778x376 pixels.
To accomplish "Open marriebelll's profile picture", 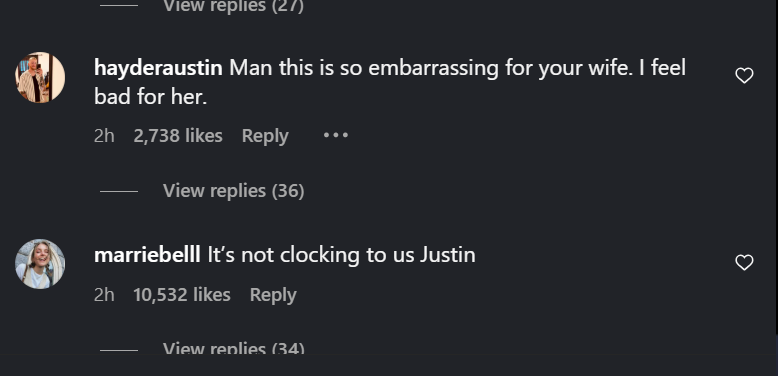I will pyautogui.click(x=40, y=264).
